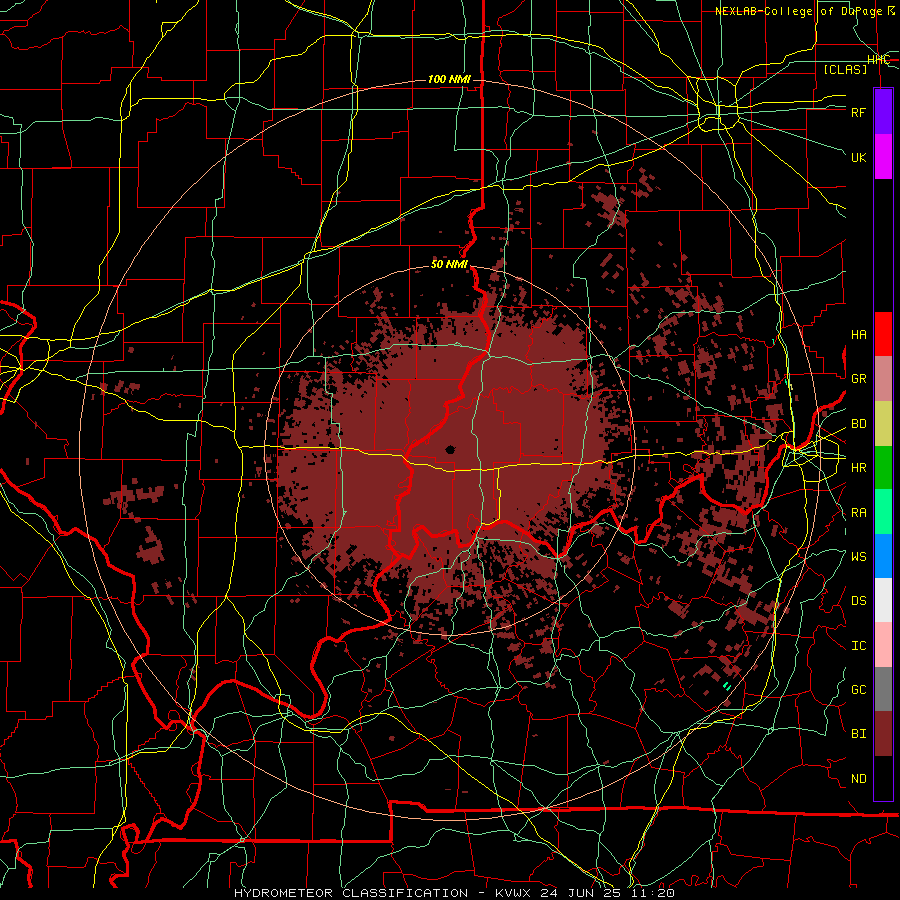Click the 'WS' legend label
This screenshot has height=900, width=900.
coord(859,557)
